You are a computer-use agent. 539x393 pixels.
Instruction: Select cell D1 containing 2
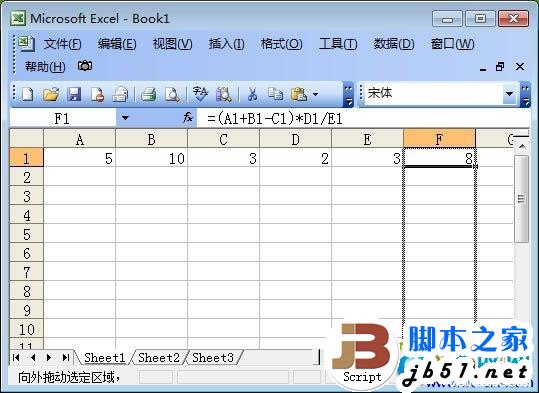pos(296,158)
